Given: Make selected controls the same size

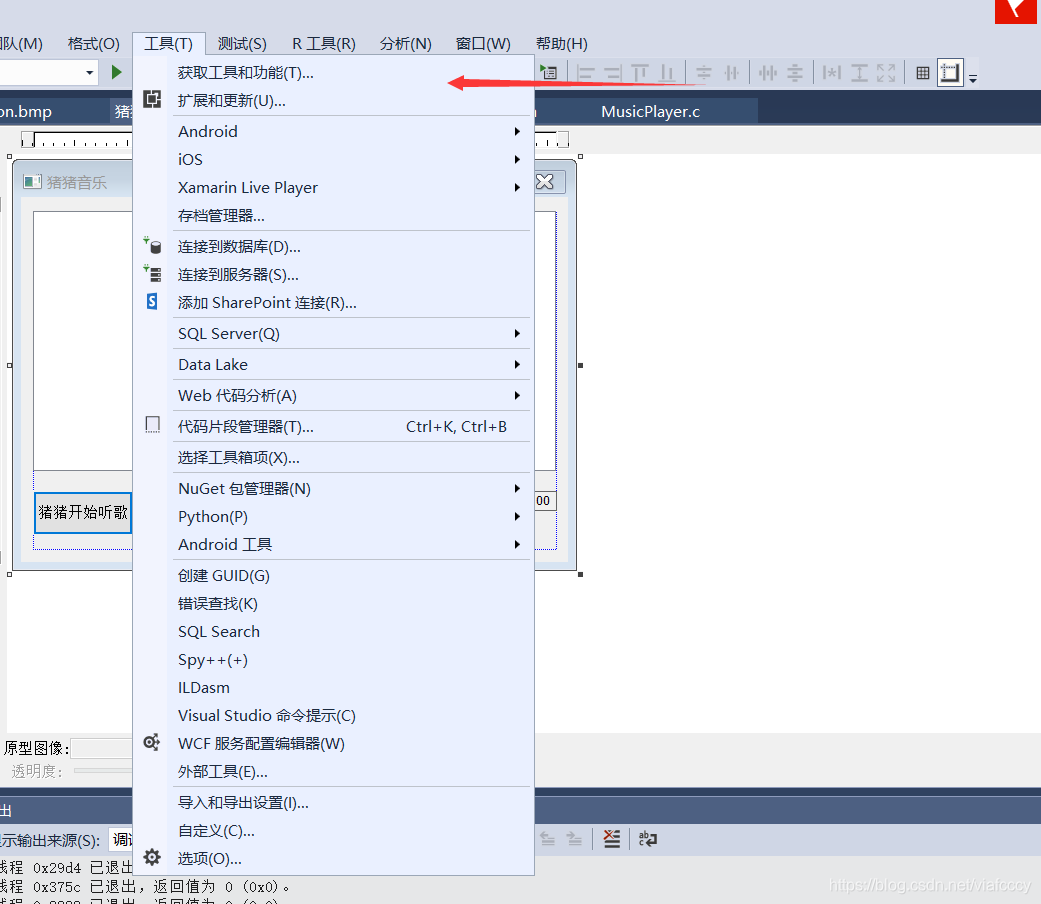Looking at the screenshot, I should [x=886, y=72].
